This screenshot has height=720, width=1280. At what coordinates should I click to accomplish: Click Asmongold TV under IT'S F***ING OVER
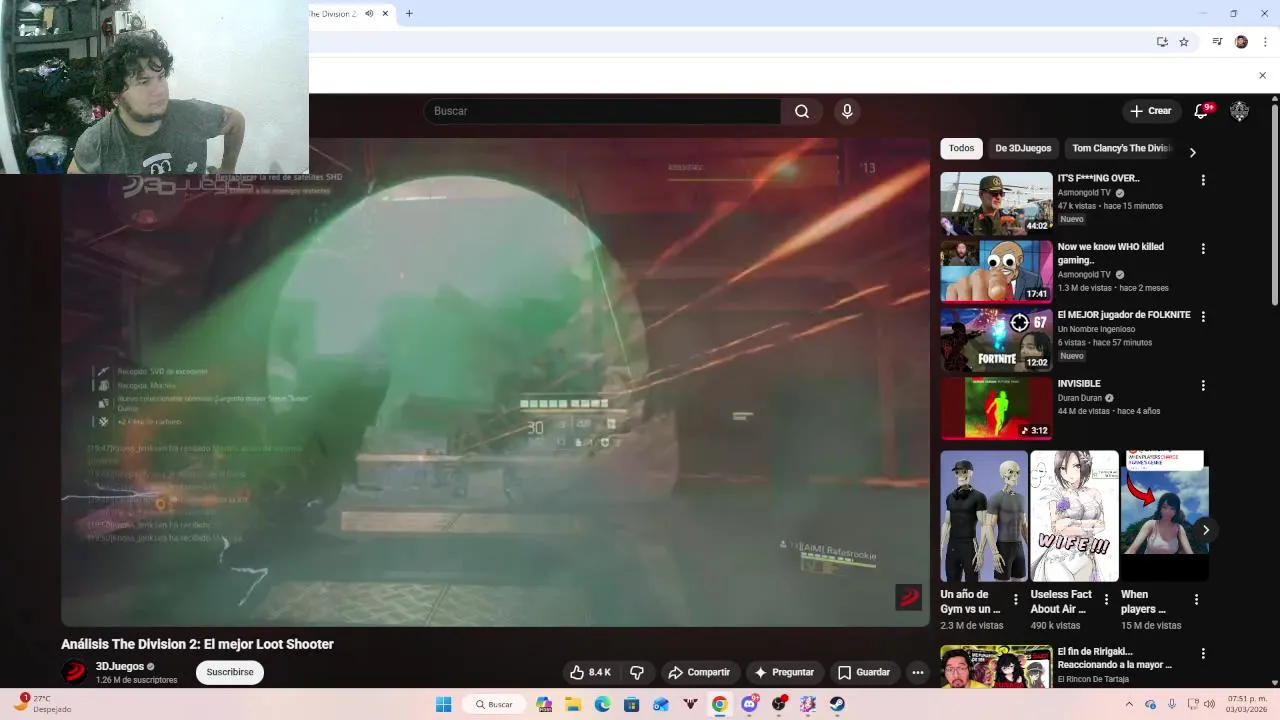tap(1084, 193)
